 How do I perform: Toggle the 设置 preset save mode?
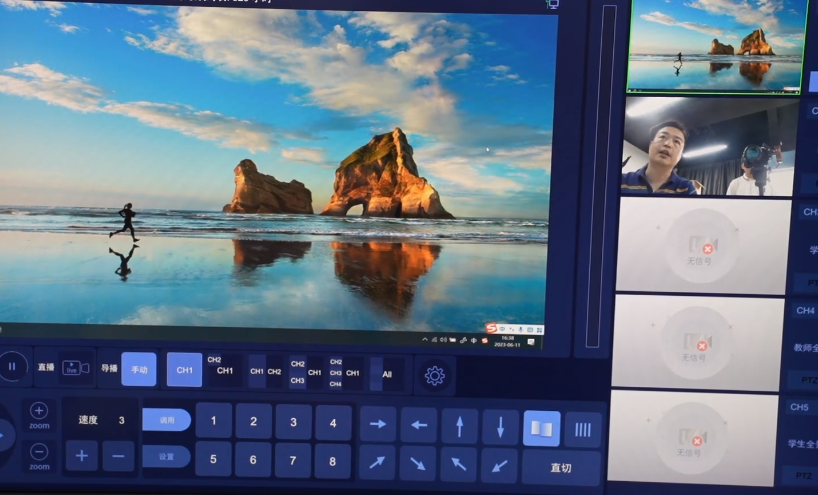(x=166, y=457)
